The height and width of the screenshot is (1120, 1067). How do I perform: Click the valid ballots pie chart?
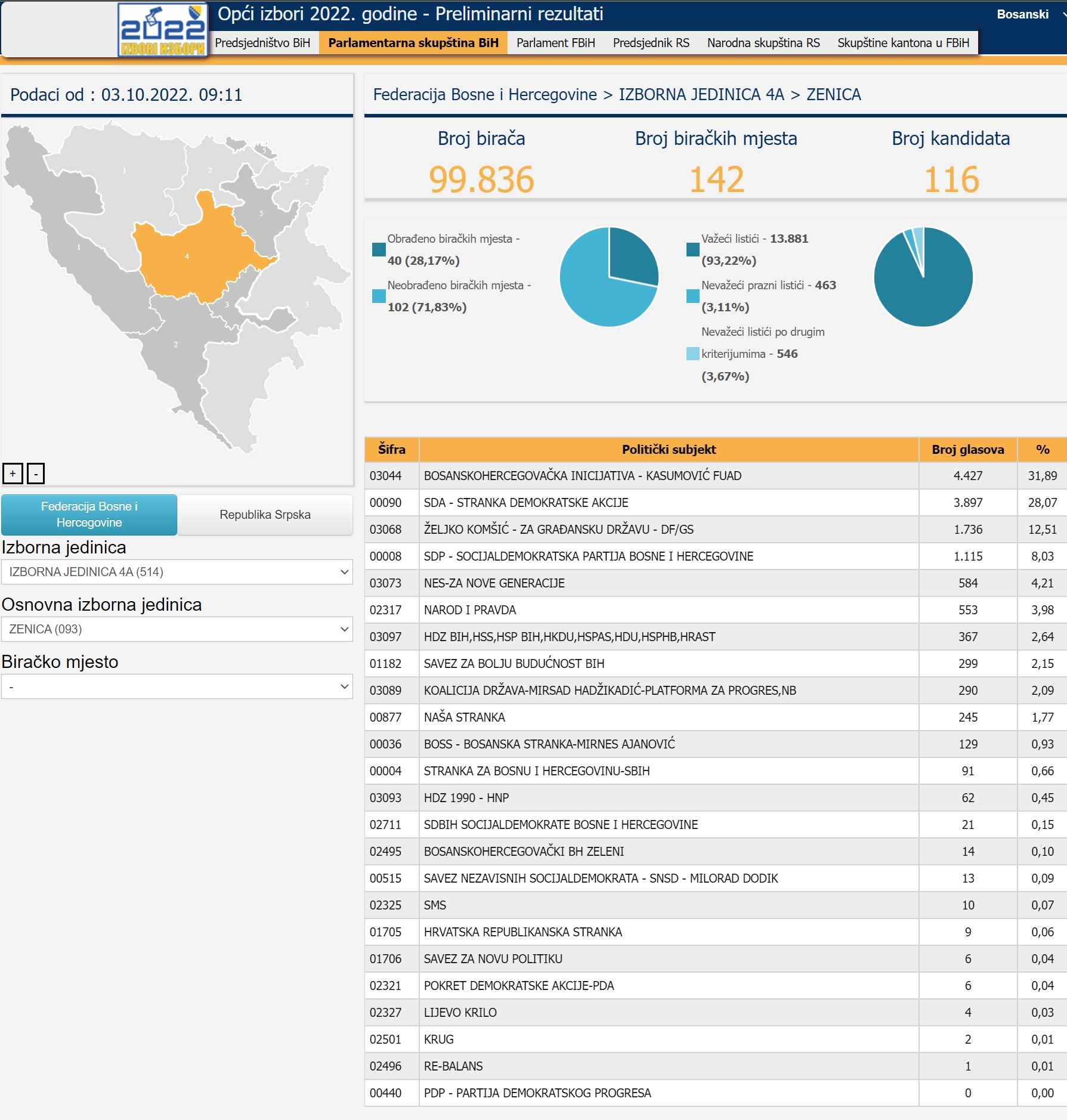[923, 277]
